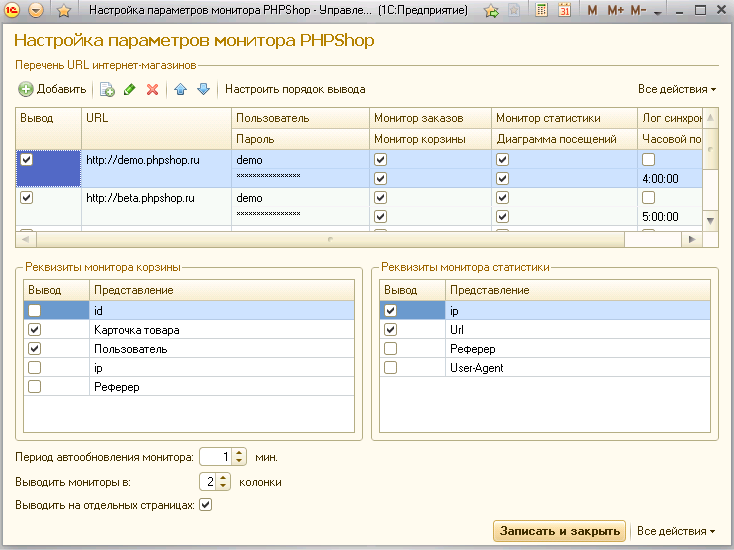Click Записать и закрыть button
This screenshot has width=734, height=550.
tap(560, 531)
